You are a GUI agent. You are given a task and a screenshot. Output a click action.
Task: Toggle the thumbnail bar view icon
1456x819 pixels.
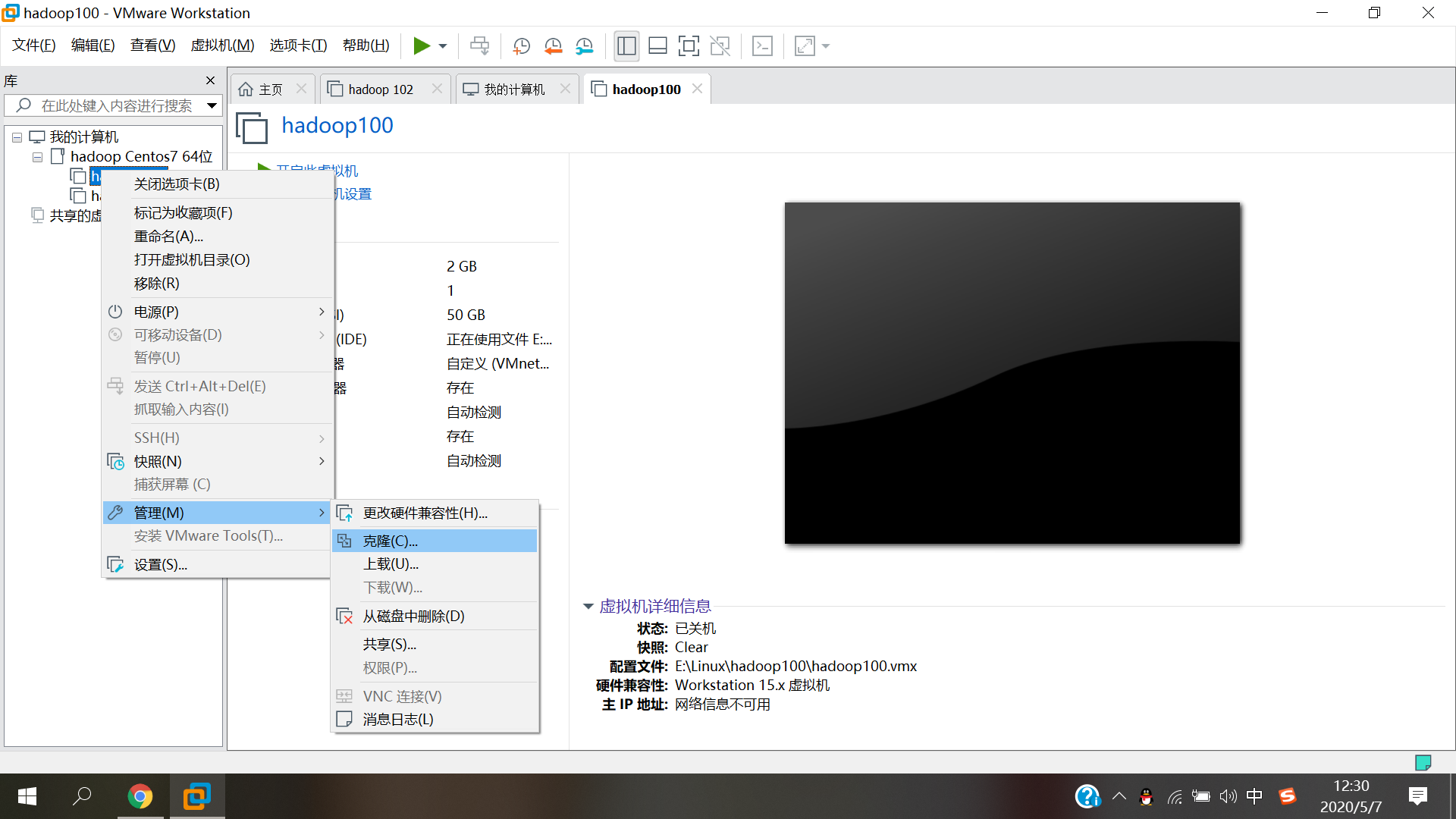point(657,46)
